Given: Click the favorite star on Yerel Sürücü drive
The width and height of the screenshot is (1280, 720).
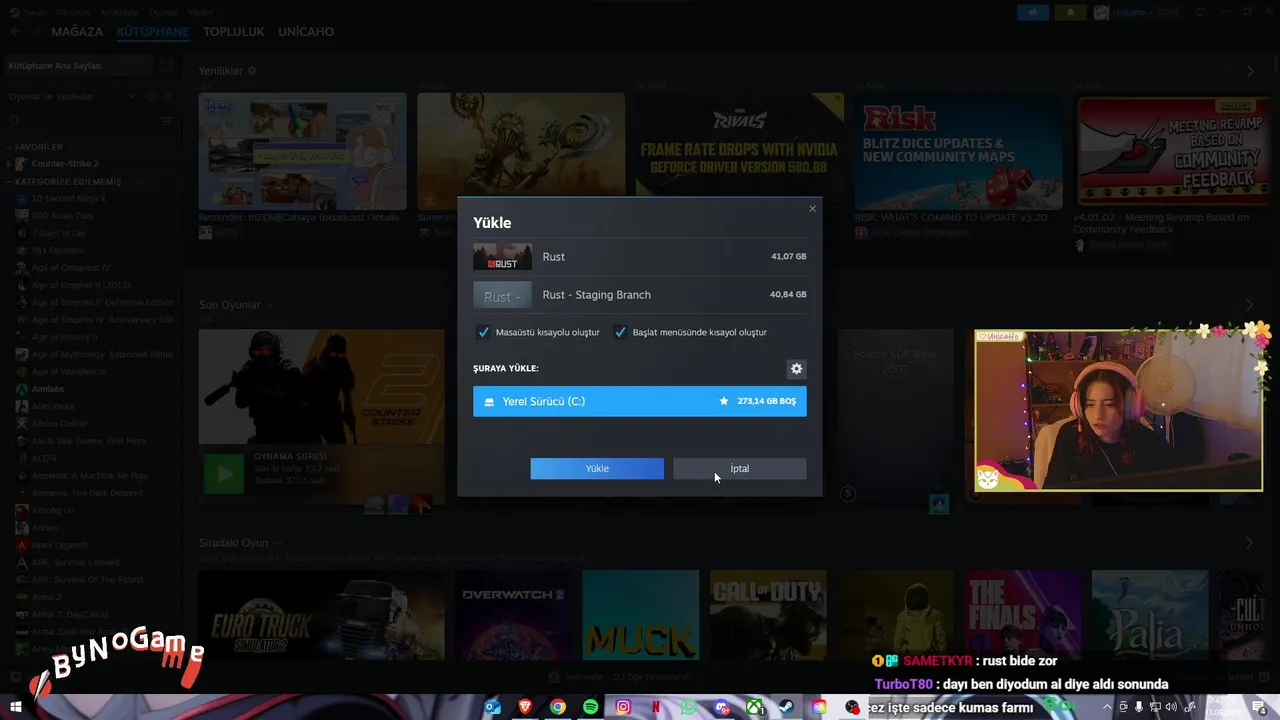Looking at the screenshot, I should (x=724, y=401).
